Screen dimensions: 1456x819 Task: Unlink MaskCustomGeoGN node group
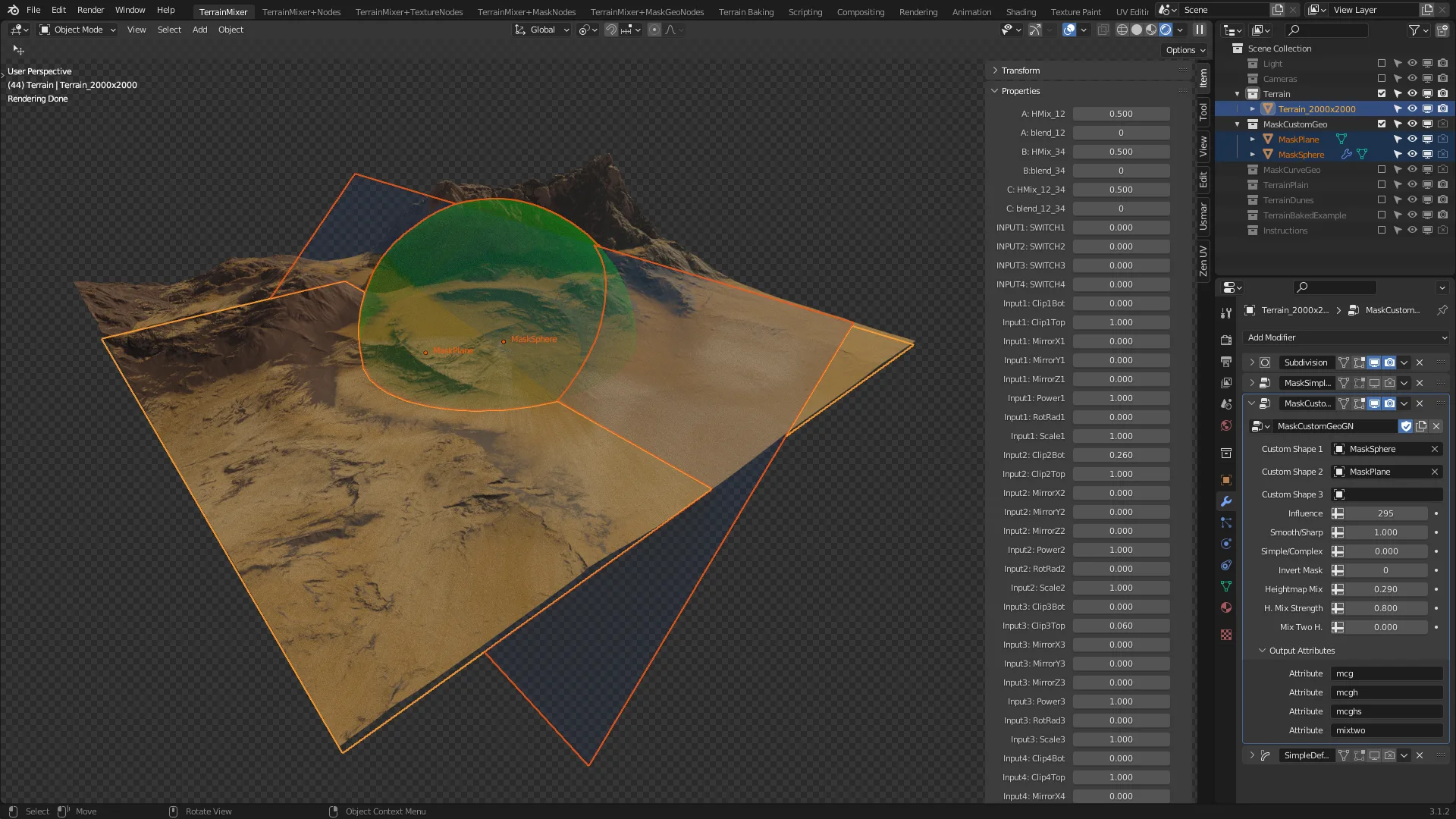[x=1436, y=426]
